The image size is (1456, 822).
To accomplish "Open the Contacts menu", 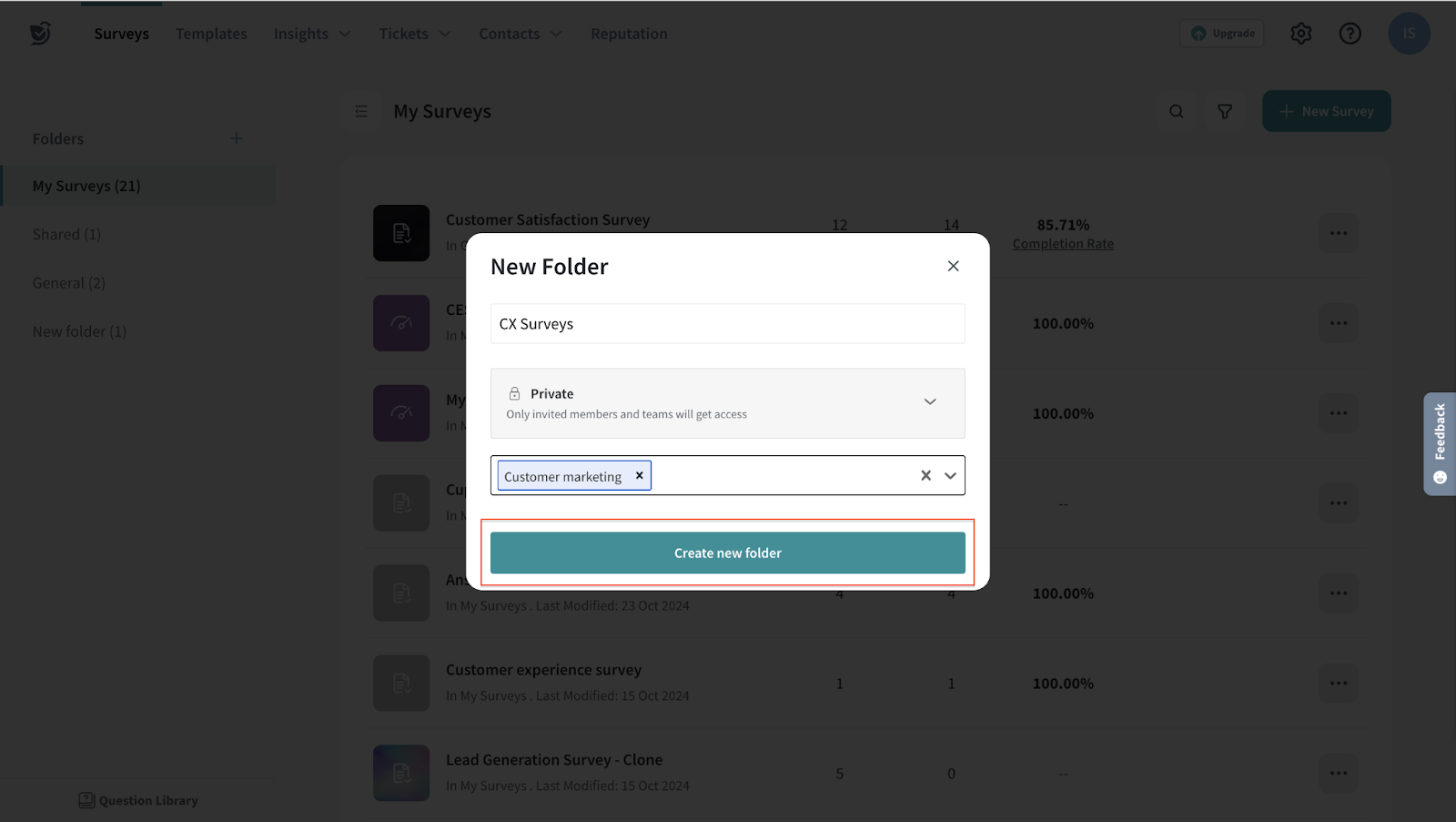I will 521,34.
